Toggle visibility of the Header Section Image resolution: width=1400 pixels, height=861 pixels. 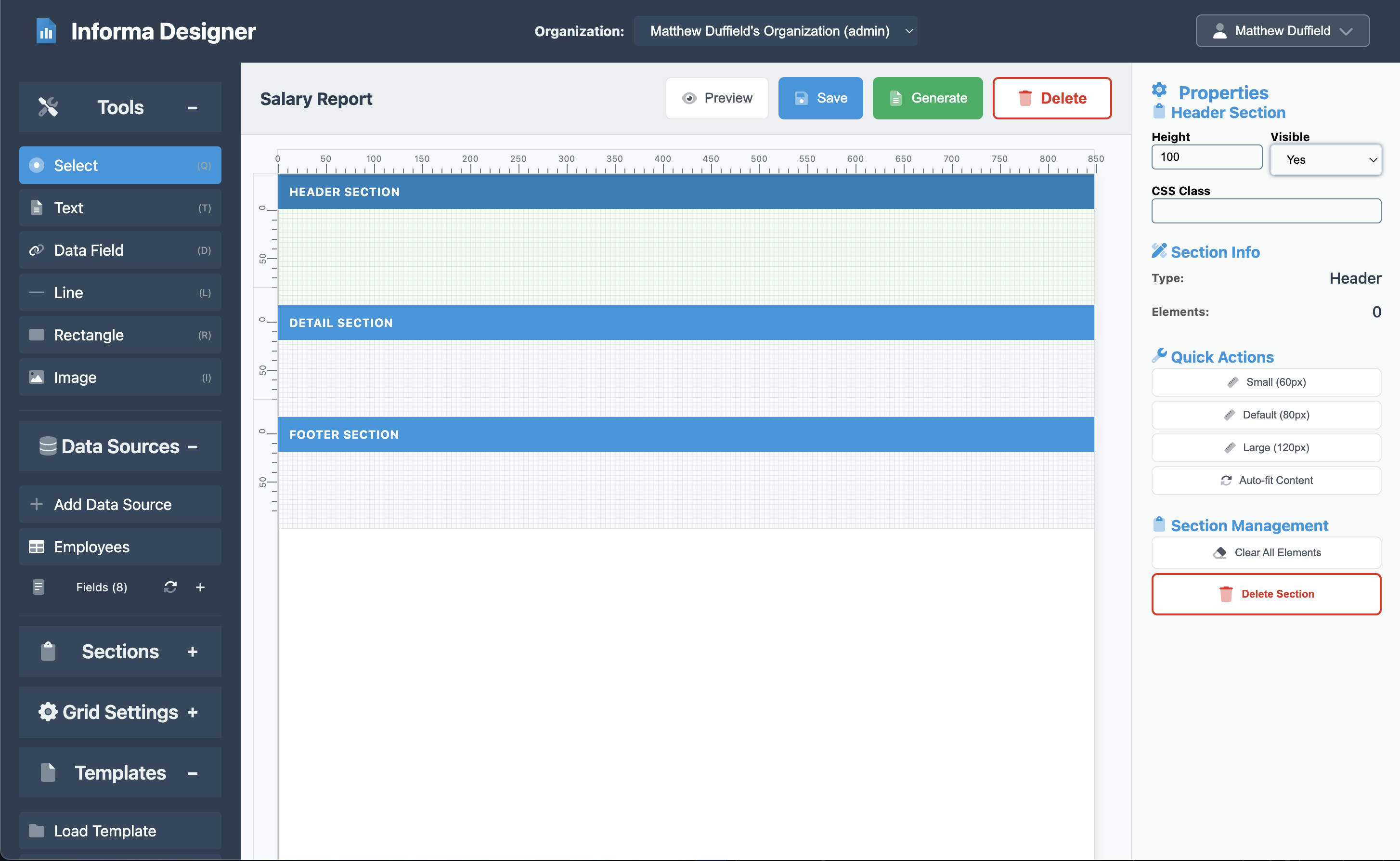(x=1325, y=159)
